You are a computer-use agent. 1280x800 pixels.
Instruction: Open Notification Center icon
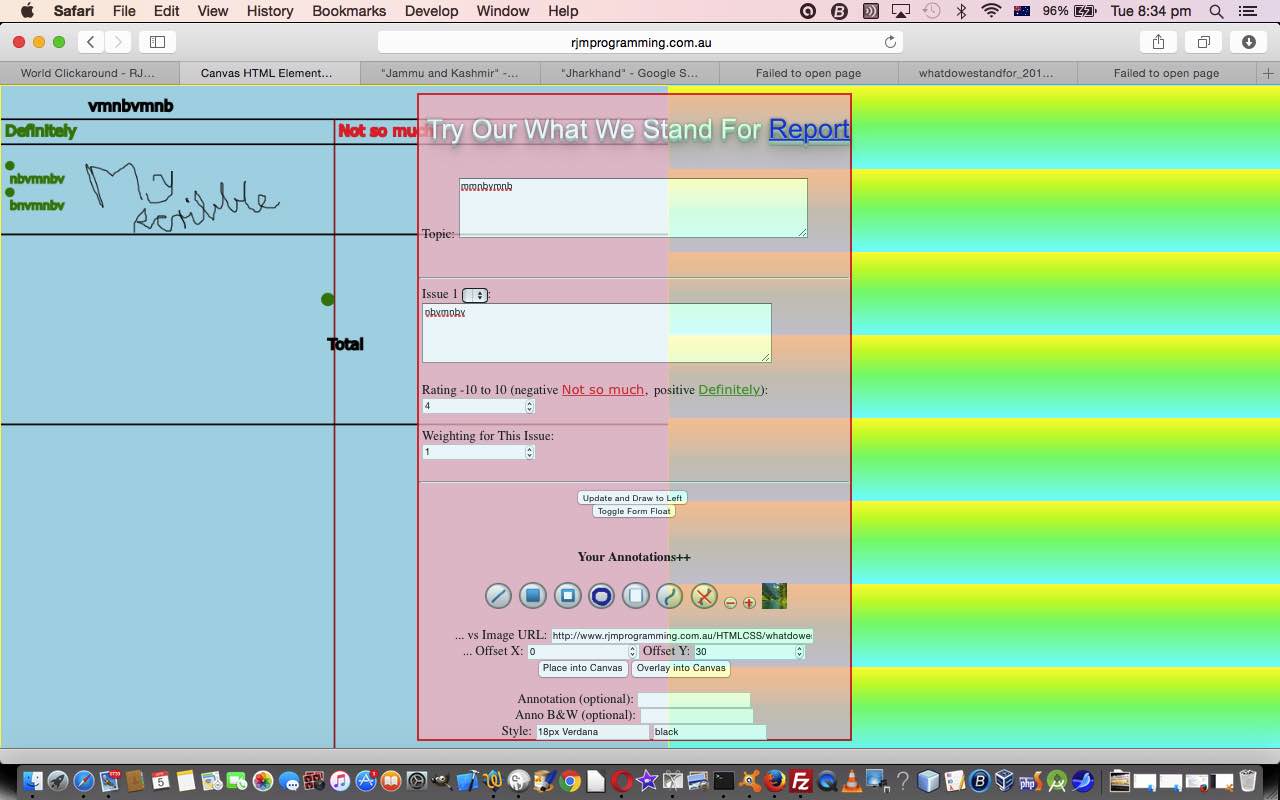point(1248,11)
